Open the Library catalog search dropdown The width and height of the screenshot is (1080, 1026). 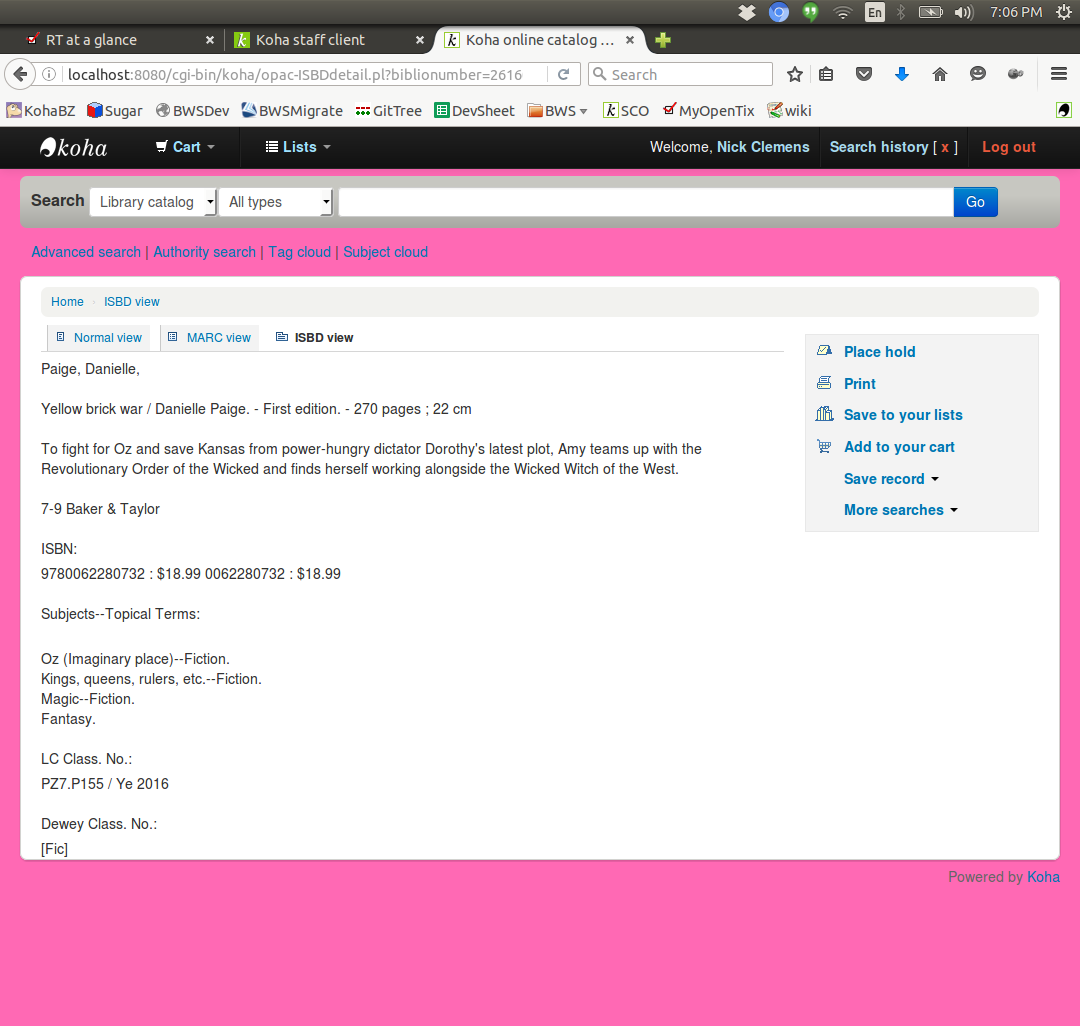coord(153,202)
